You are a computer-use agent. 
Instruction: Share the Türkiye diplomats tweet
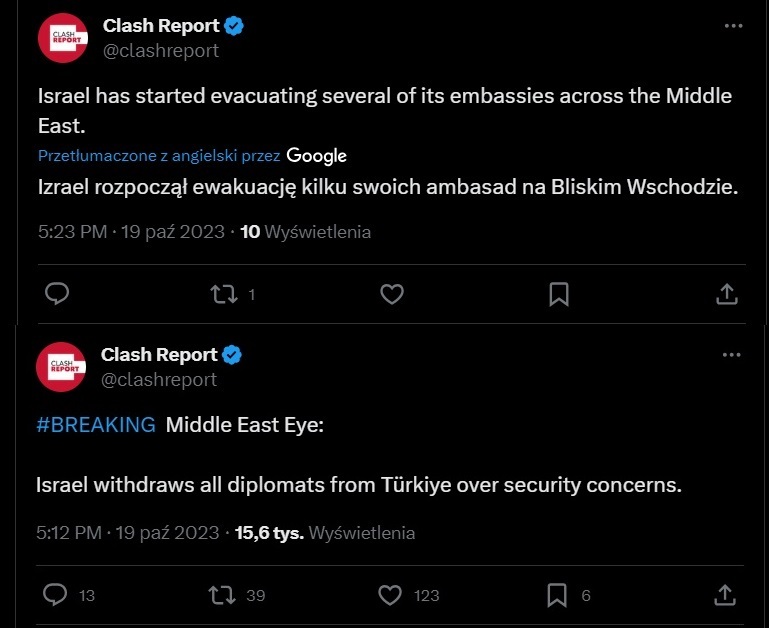[728, 595]
